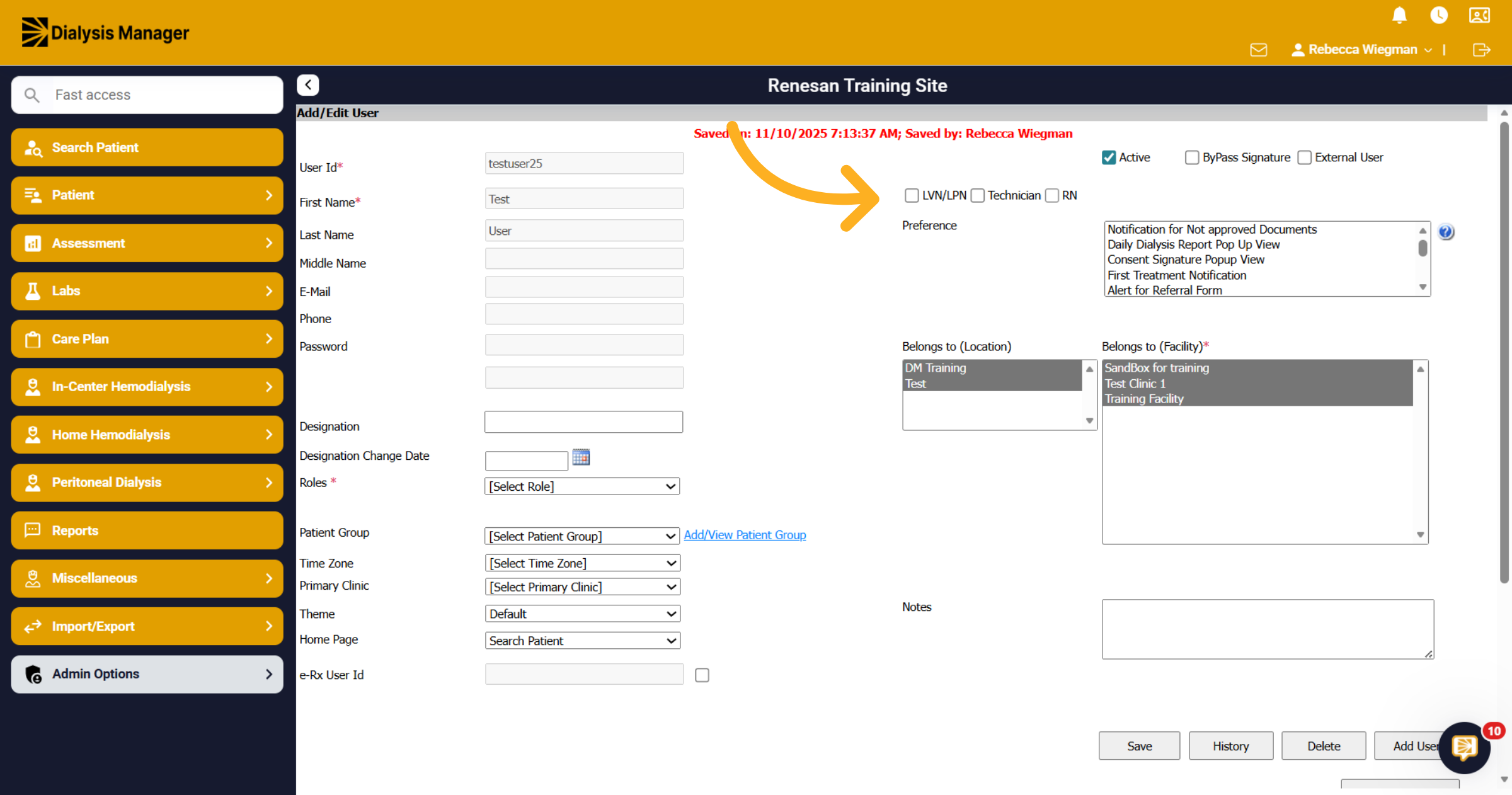Tick the LVN/LPN checkbox
Screen dimensions: 1512x795
click(912, 196)
